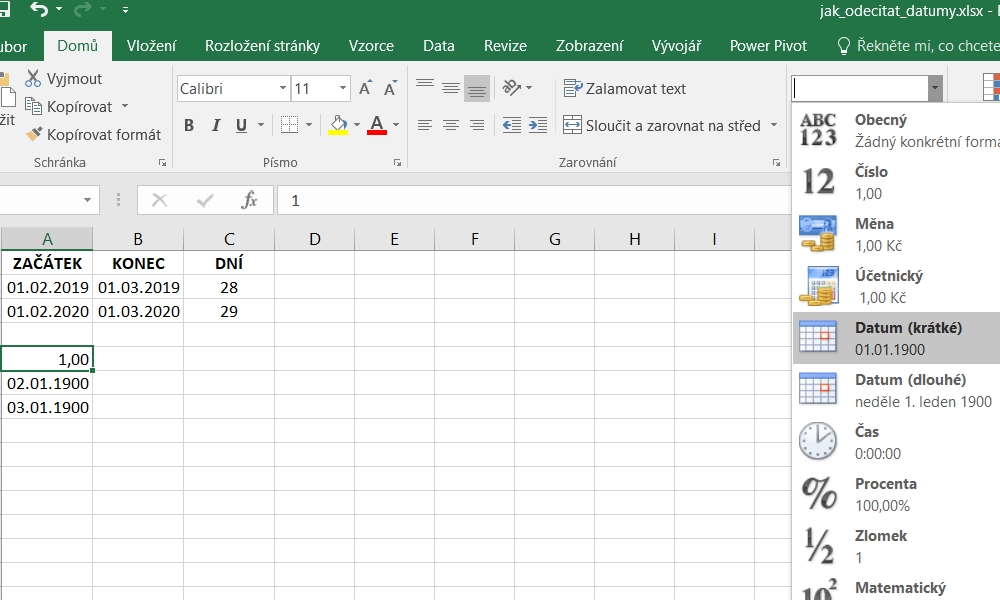The height and width of the screenshot is (600, 1000).
Task: Toggle bold formatting
Action: pos(189,125)
